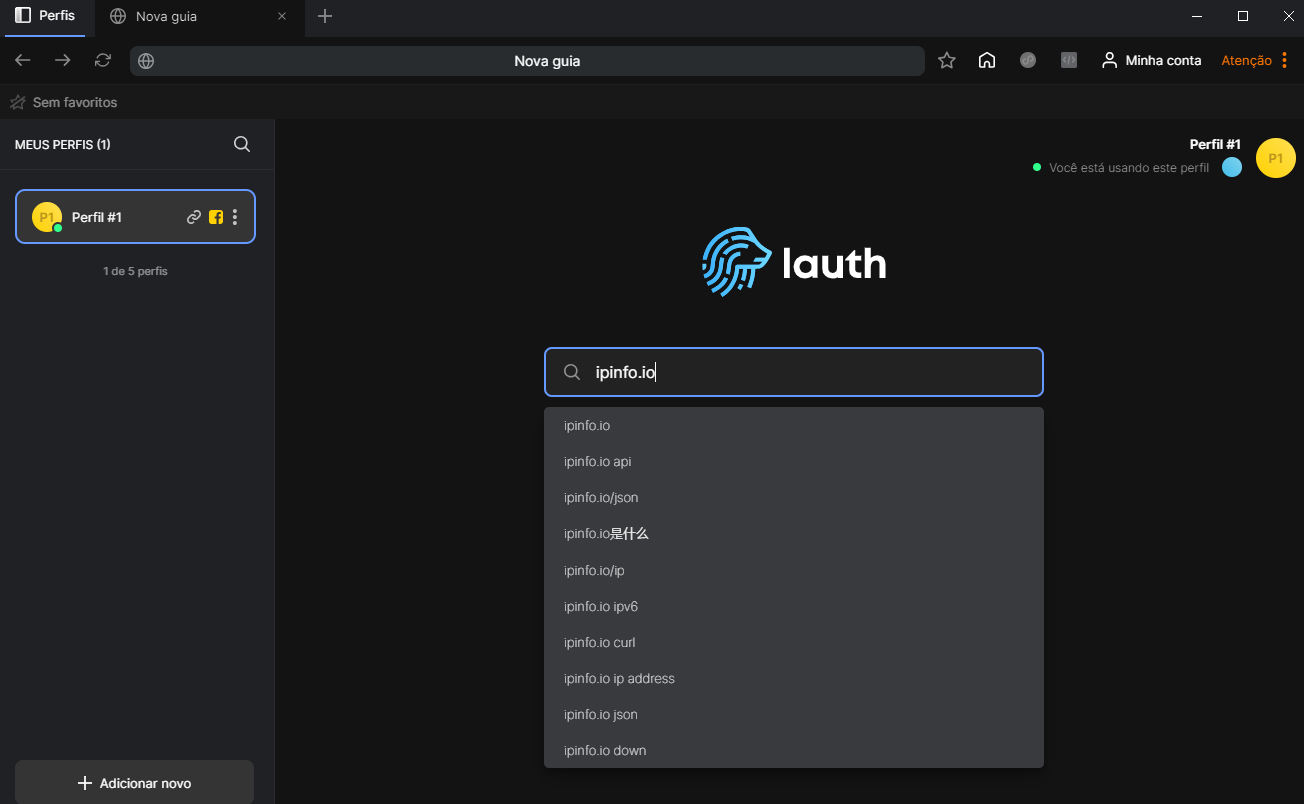Open the Perfis sidebar tab

tap(45, 16)
